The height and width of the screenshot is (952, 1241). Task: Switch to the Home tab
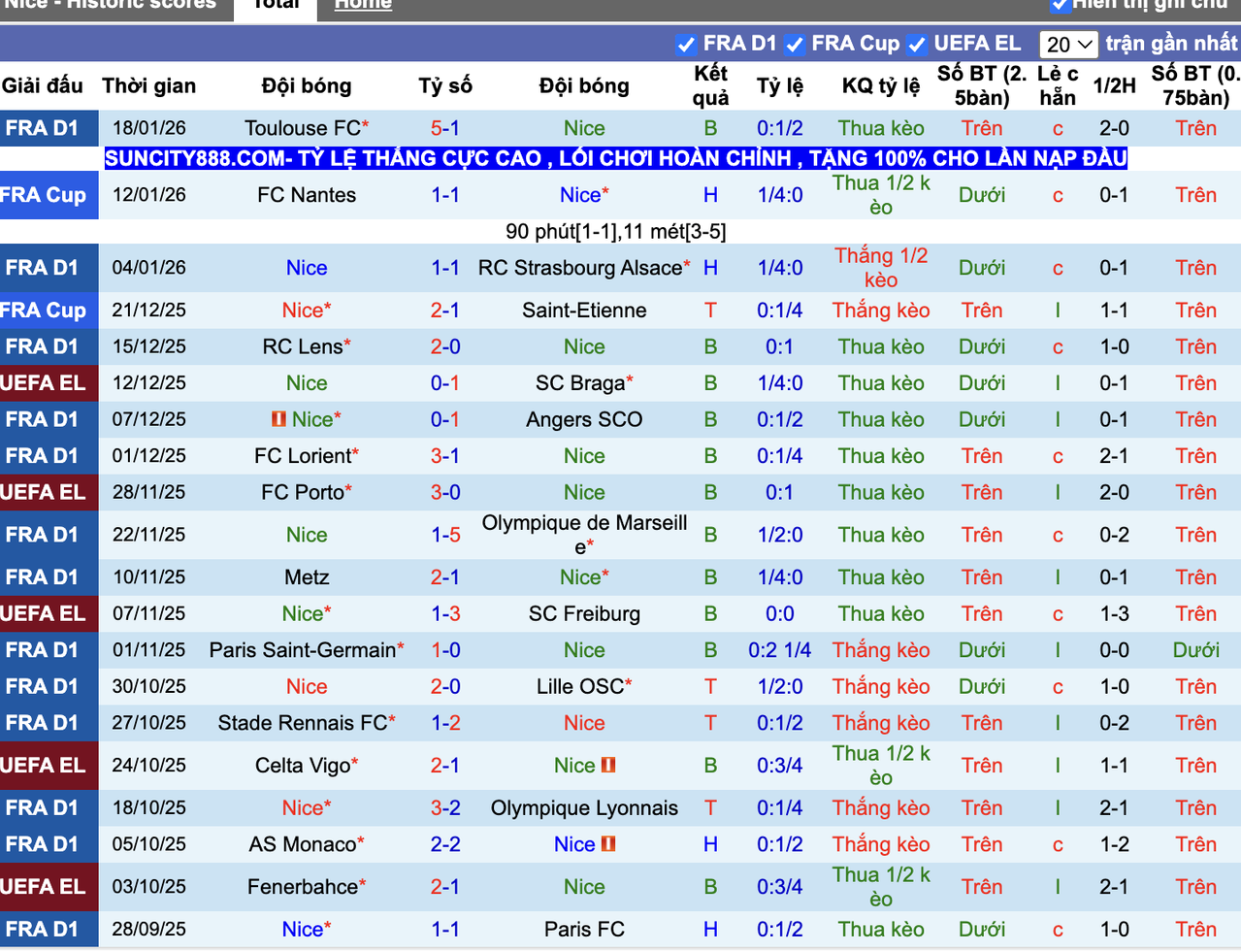[363, 5]
